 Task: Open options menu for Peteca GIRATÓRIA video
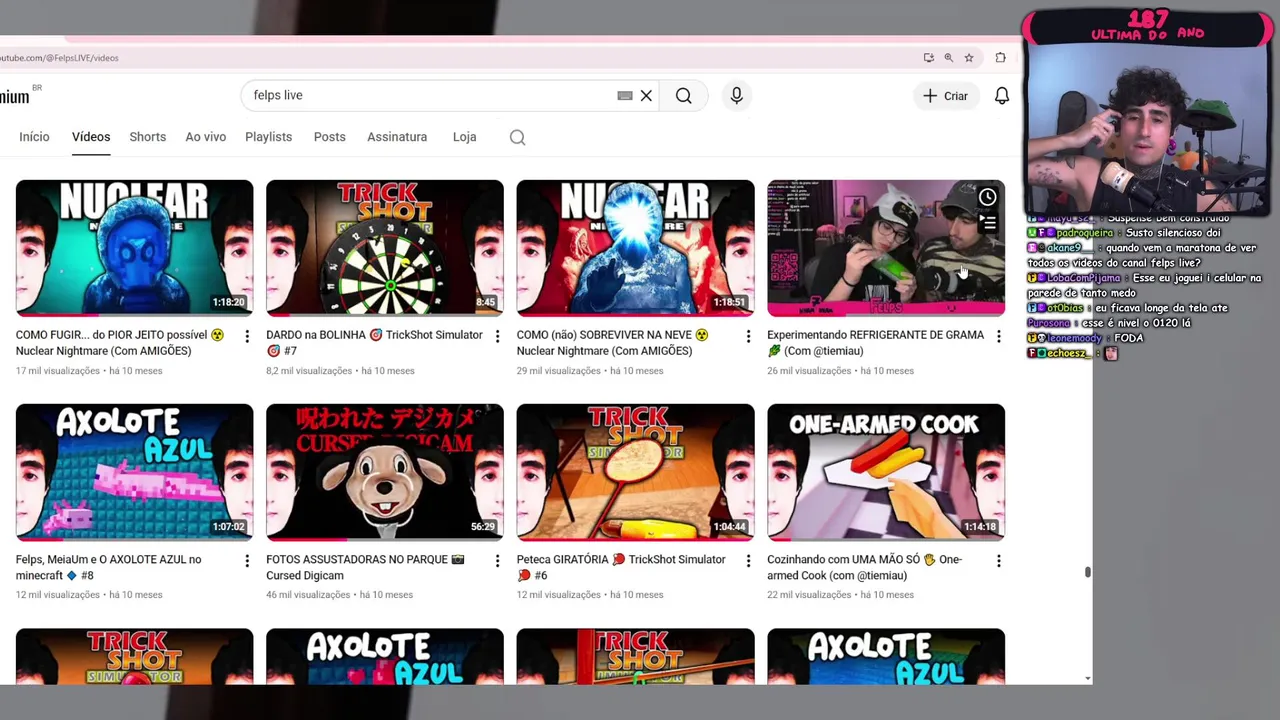click(748, 562)
